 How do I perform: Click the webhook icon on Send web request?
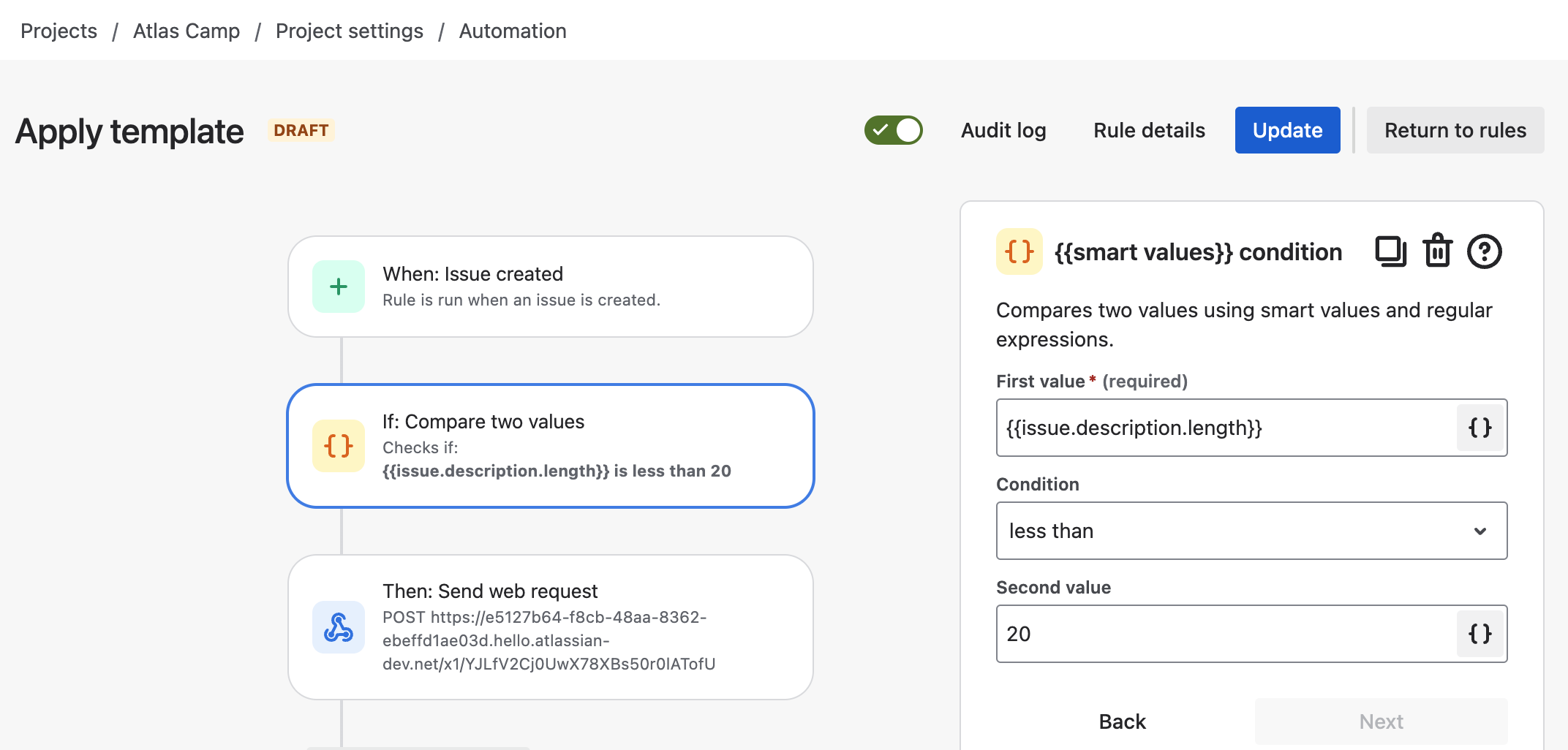[339, 627]
